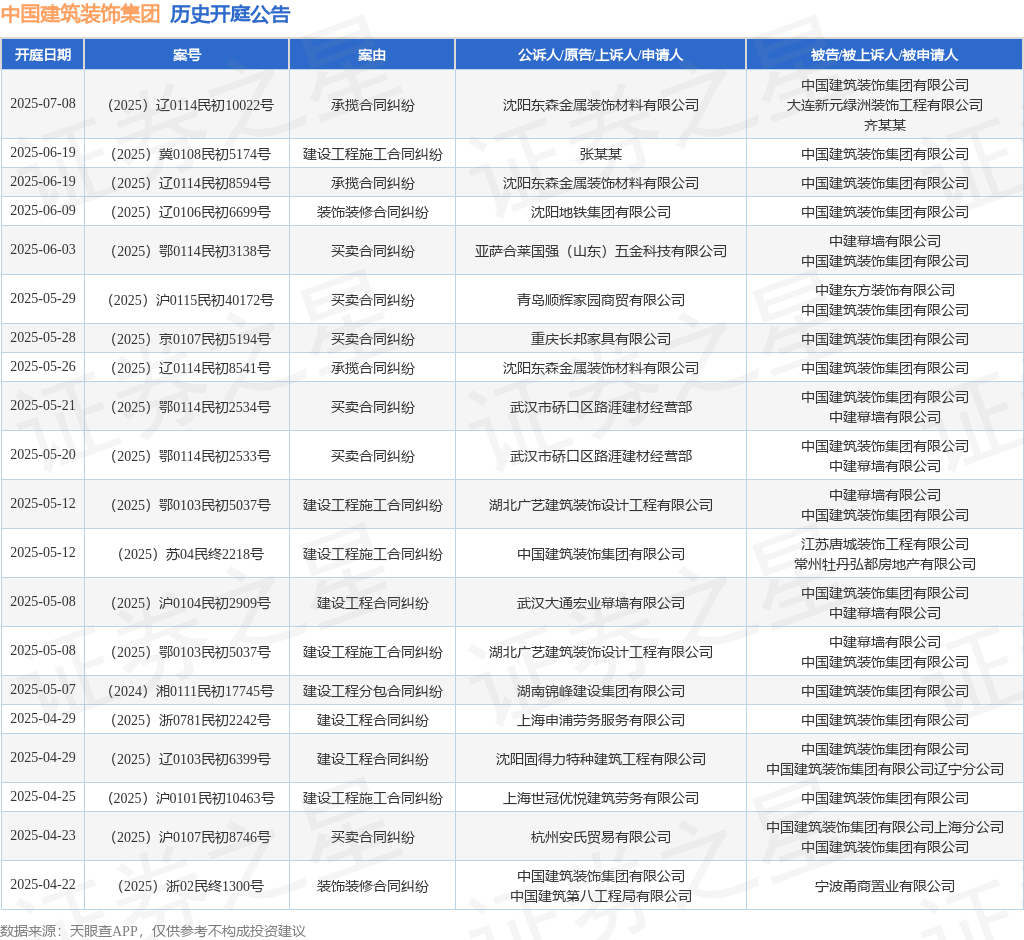
Task: Click plaintiff 上海世冠优悦建筑劳务有限公司
Action: [x=601, y=798]
